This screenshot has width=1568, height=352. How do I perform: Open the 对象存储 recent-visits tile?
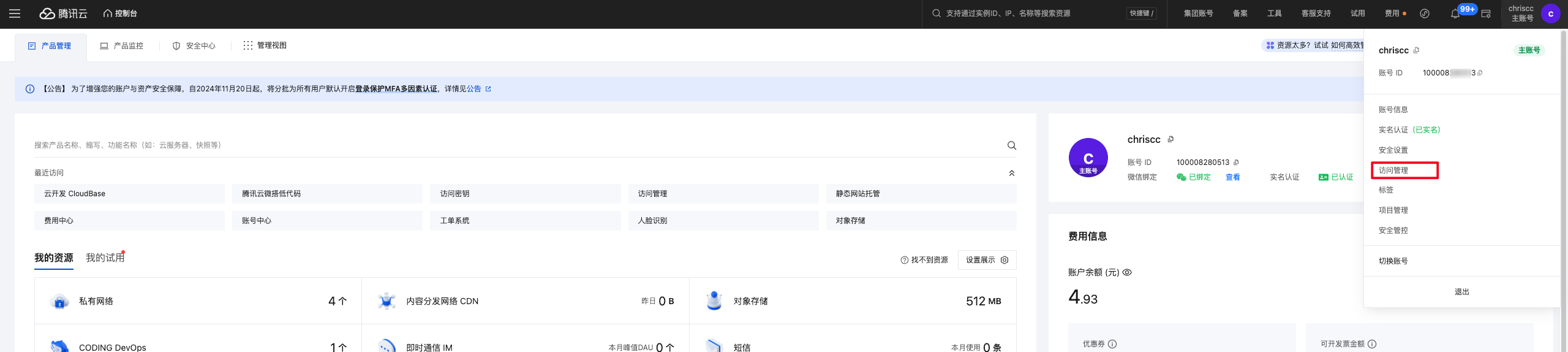921,221
